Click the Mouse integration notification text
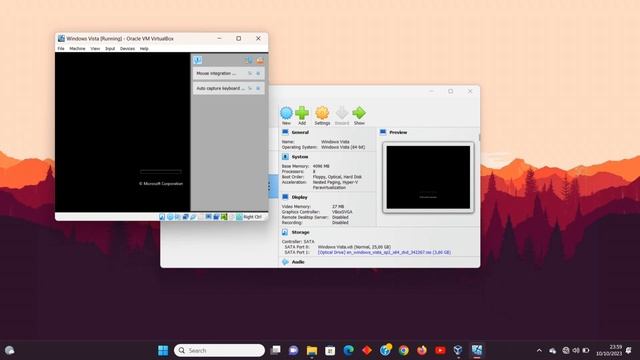The height and width of the screenshot is (360, 640). [x=216, y=73]
